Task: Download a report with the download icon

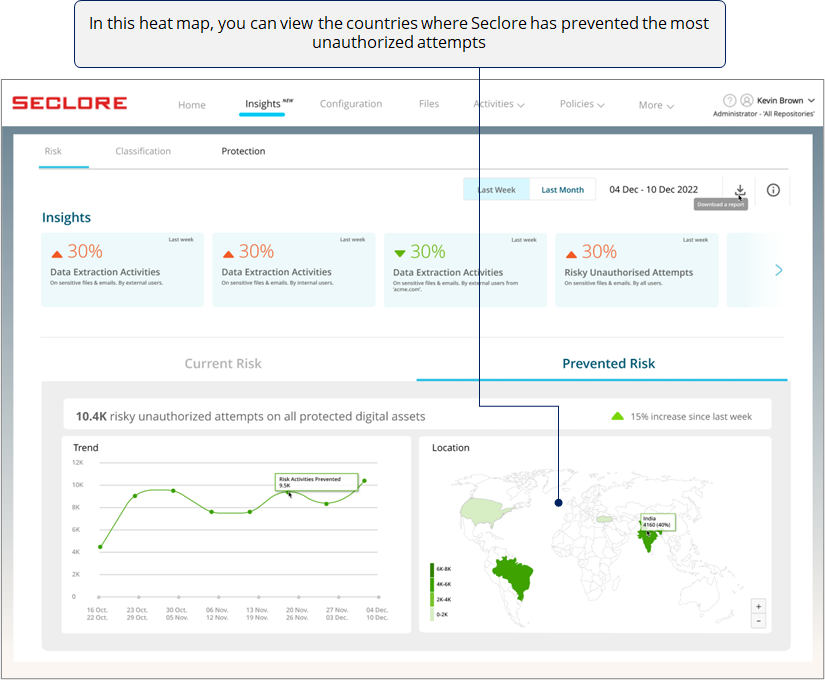Action: coord(740,190)
